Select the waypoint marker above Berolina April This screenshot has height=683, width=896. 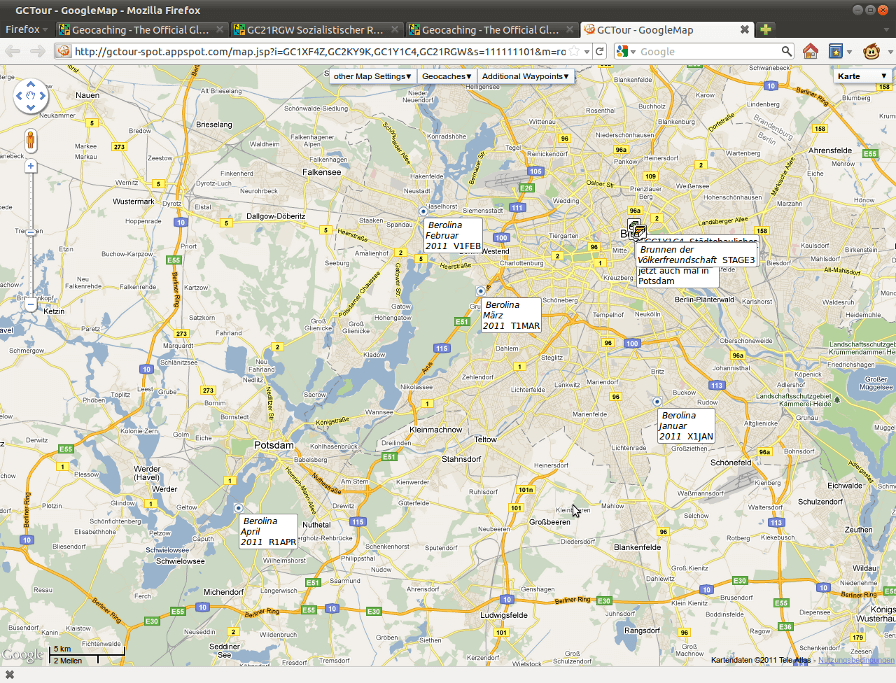click(238, 508)
